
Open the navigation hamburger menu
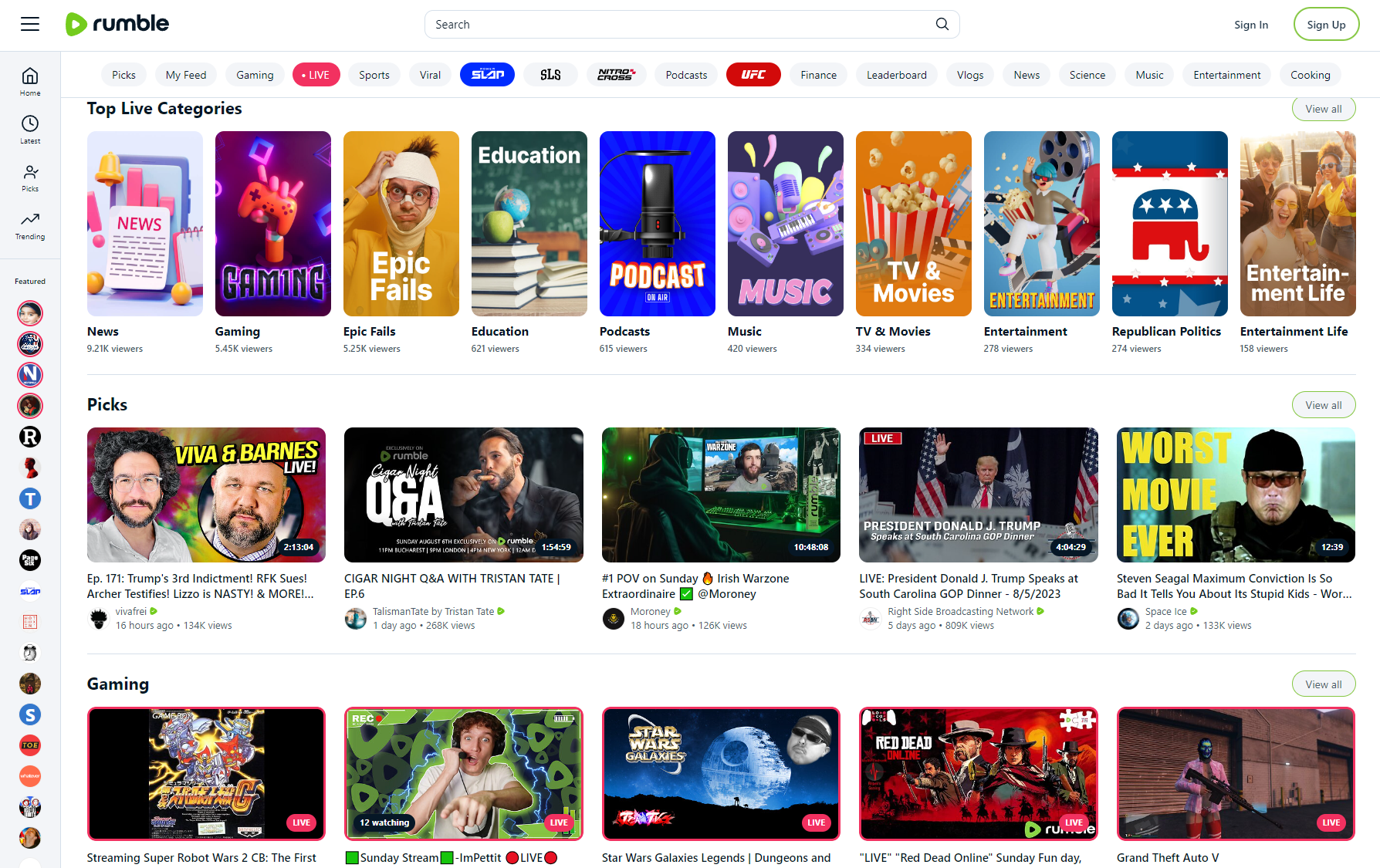pos(29,24)
